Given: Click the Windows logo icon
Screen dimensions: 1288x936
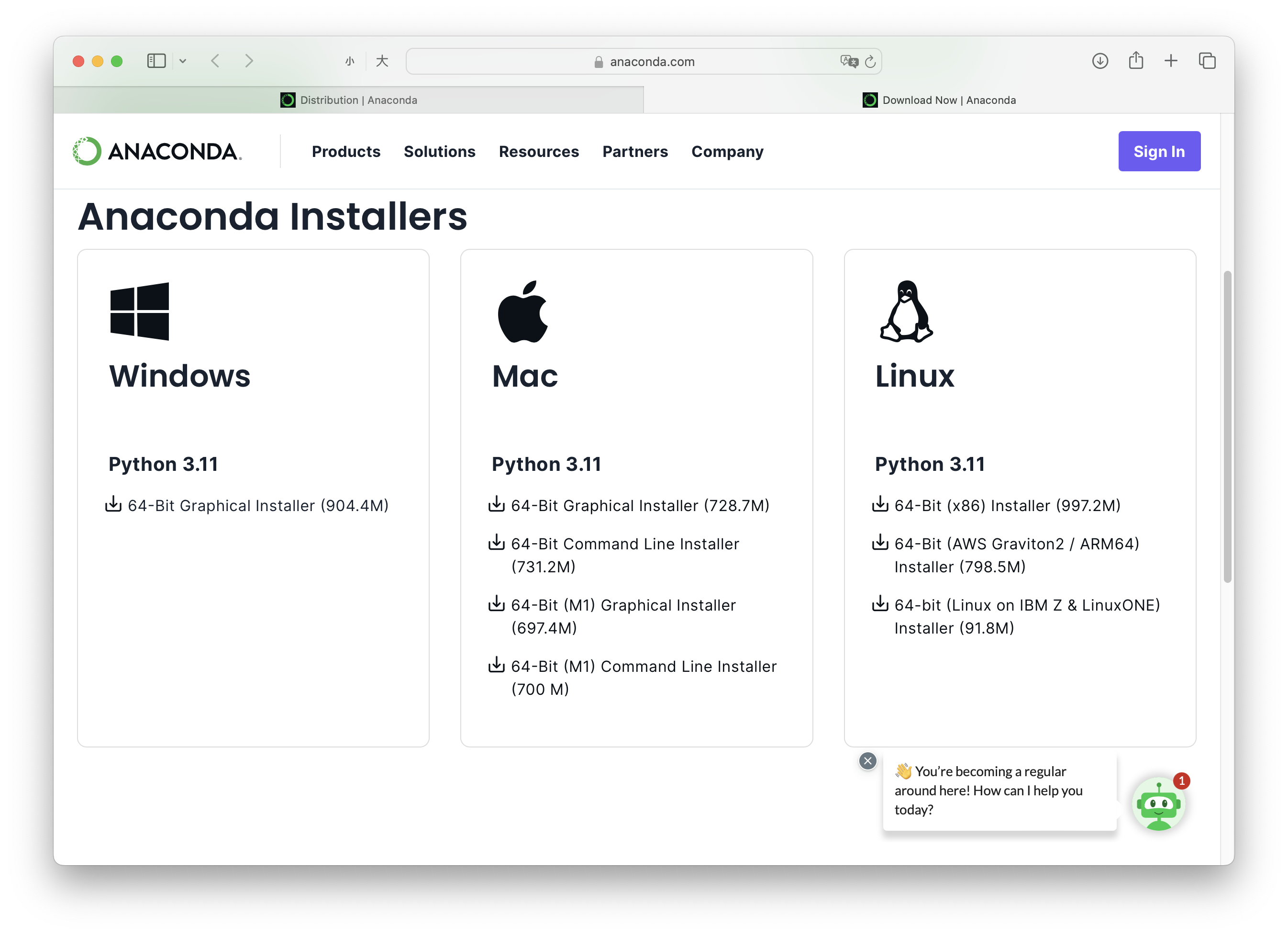Looking at the screenshot, I should tap(140, 311).
